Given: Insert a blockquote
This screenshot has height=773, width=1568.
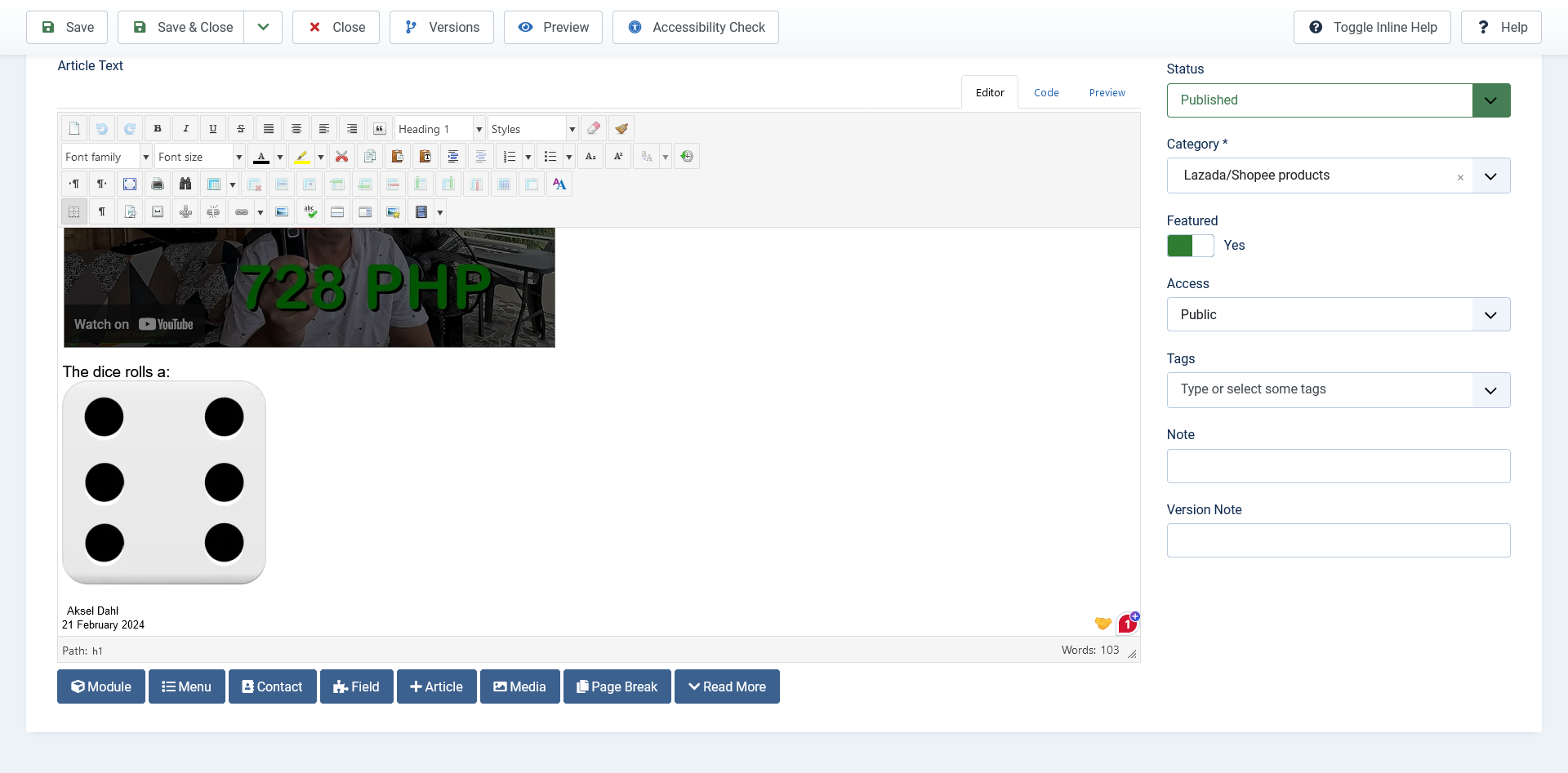Looking at the screenshot, I should coord(380,128).
